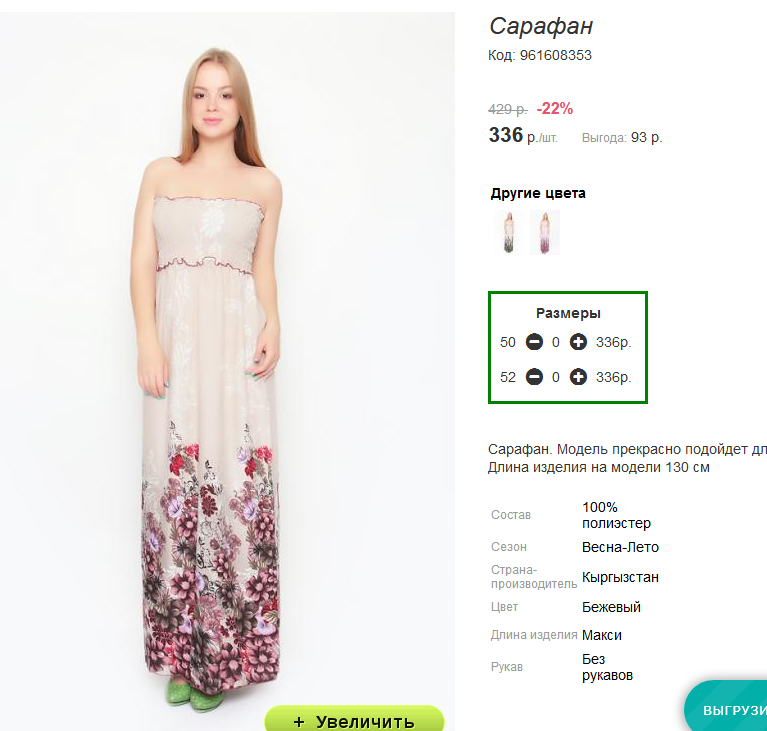The width and height of the screenshot is (767, 731).
Task: Open the first alternate color thumbnail
Action: point(508,232)
